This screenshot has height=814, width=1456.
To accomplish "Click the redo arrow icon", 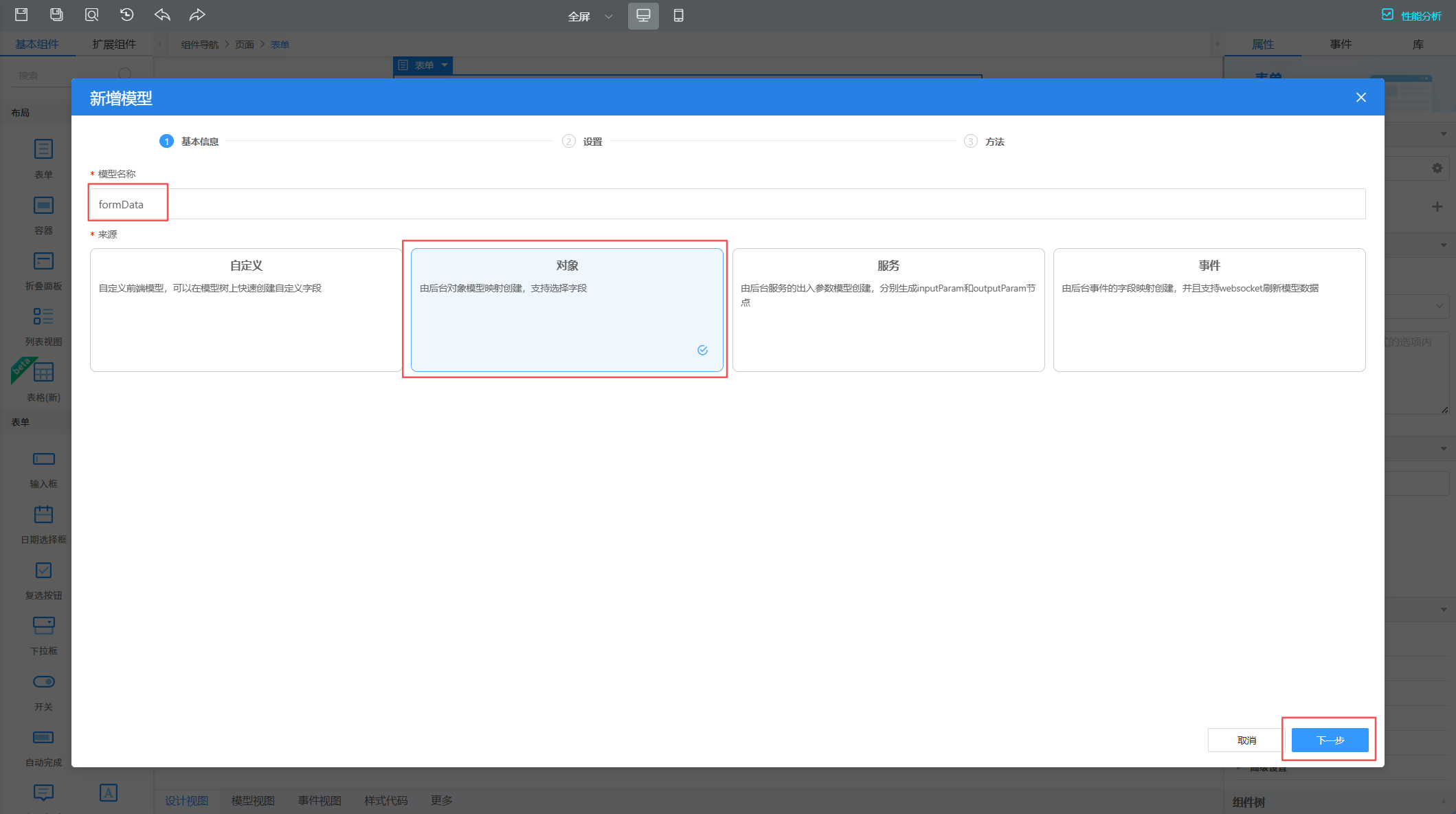I will (x=197, y=14).
